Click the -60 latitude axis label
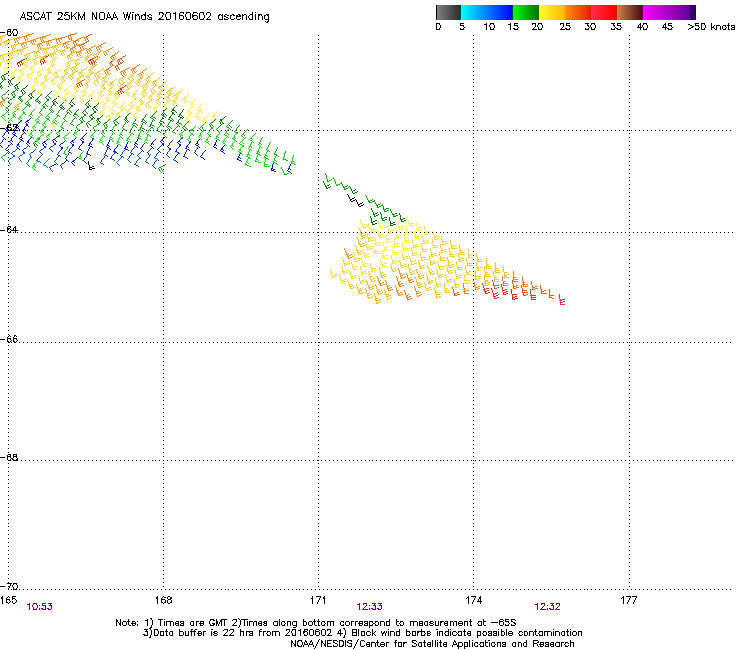The height and width of the screenshot is (650, 740). [9, 33]
